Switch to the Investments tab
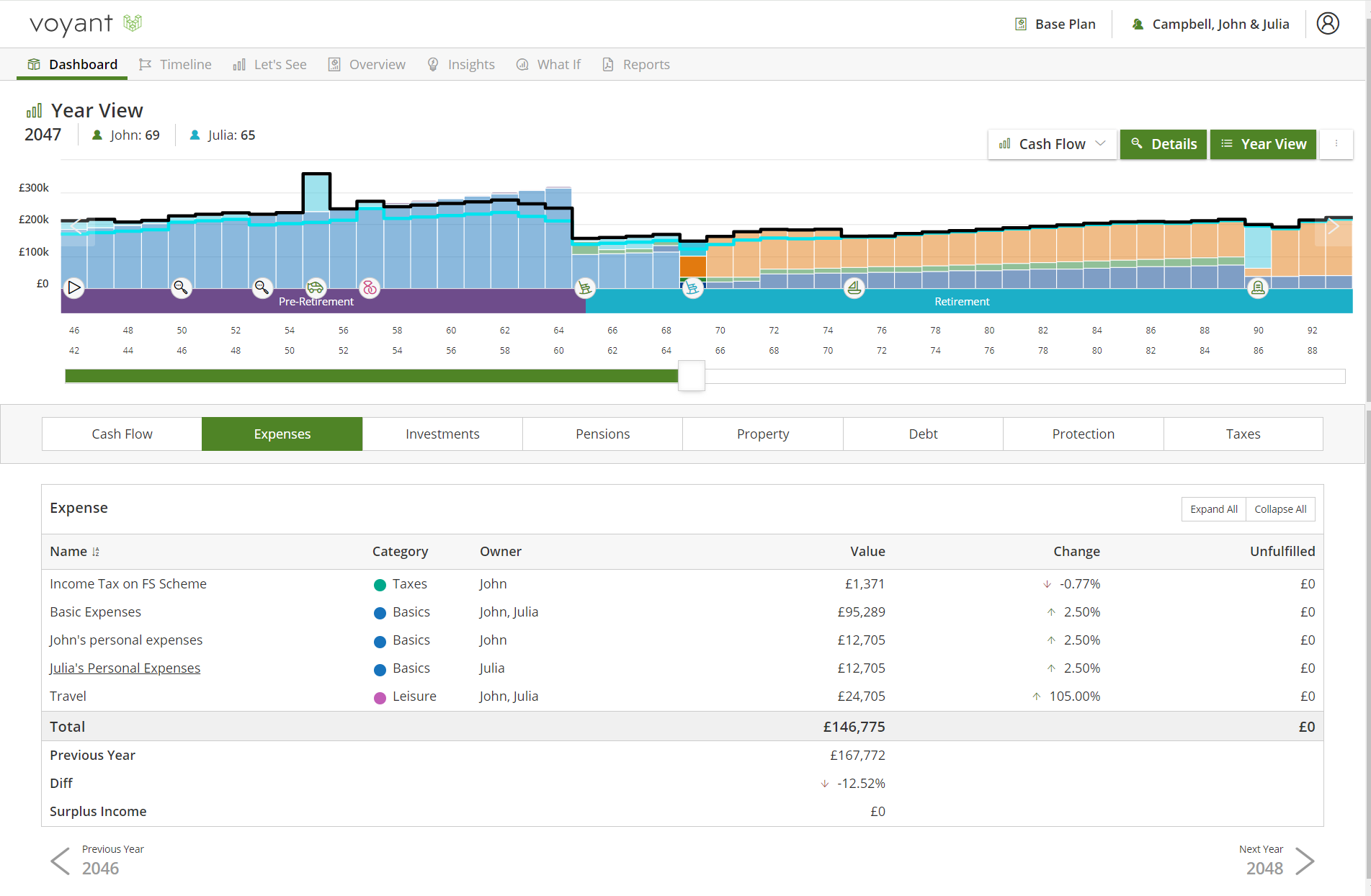The width and height of the screenshot is (1371, 896). (x=442, y=434)
